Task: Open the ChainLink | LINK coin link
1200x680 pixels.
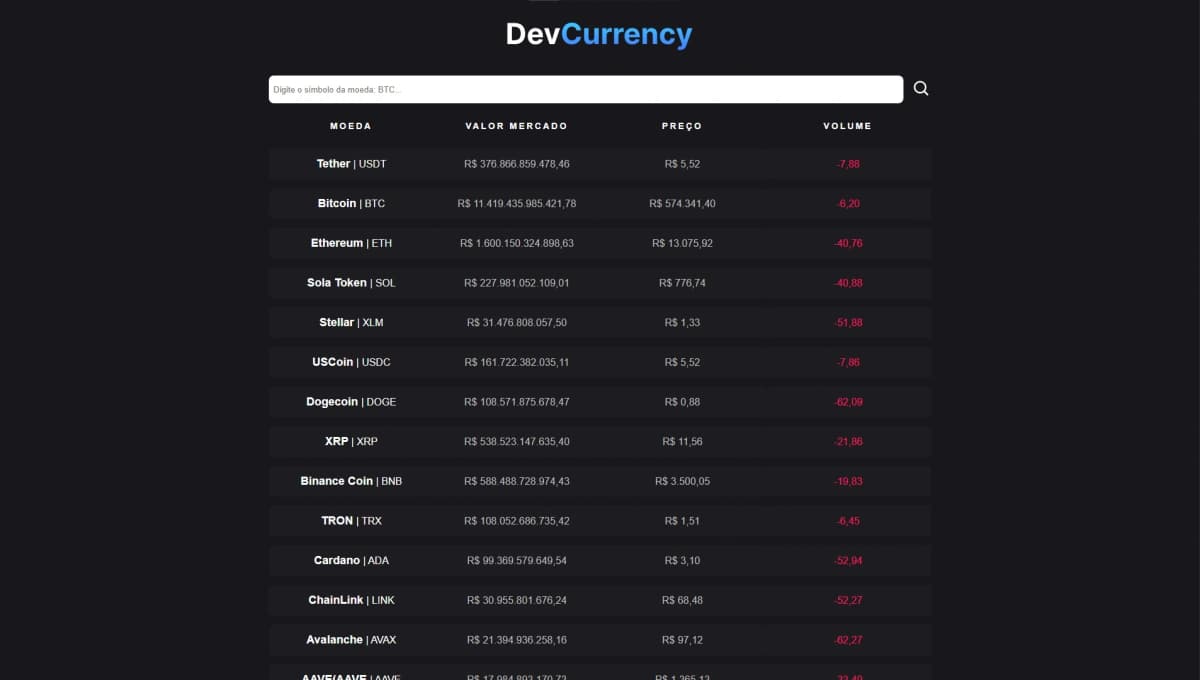Action: 351,600
